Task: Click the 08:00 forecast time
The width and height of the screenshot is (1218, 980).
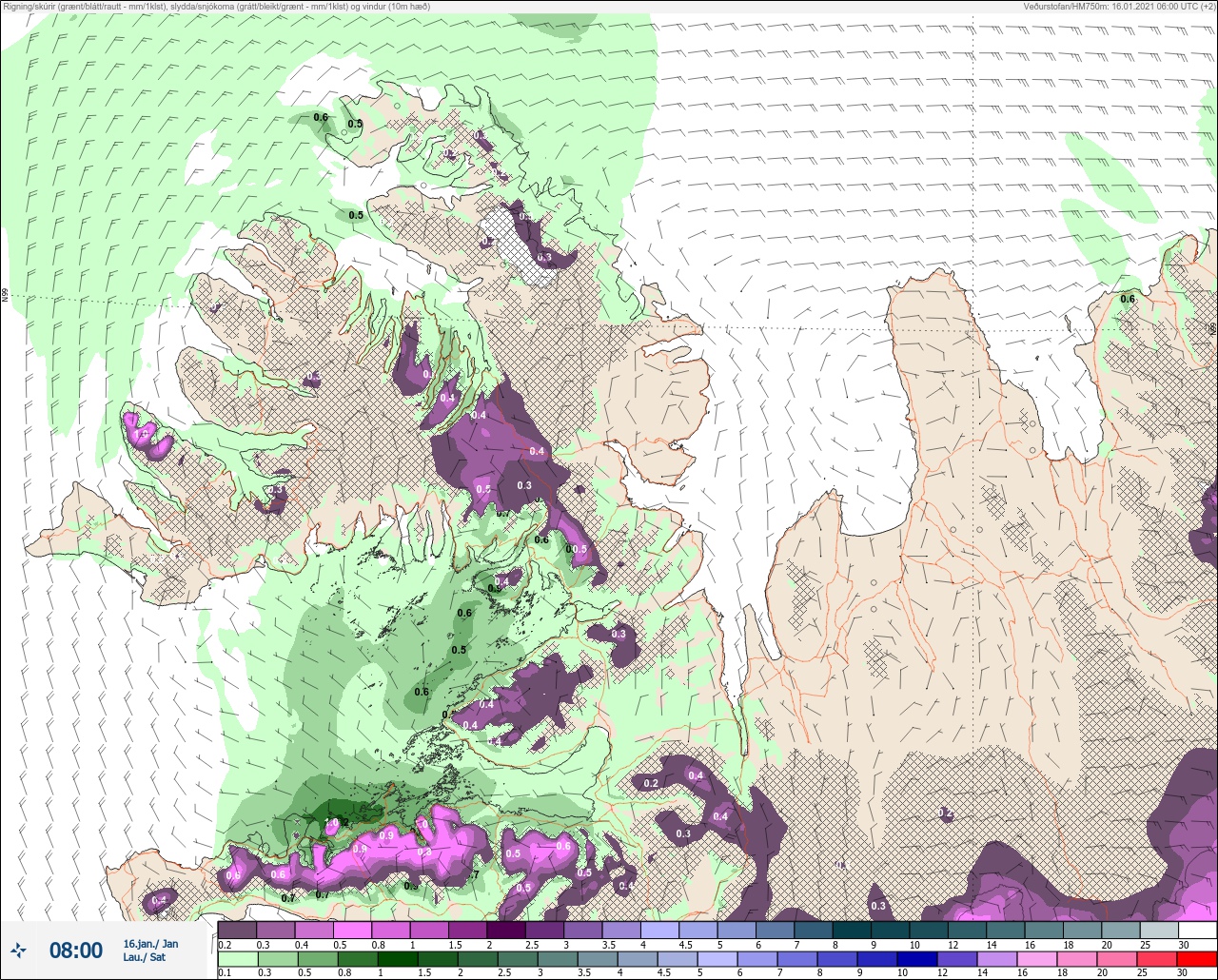Action: 76,951
